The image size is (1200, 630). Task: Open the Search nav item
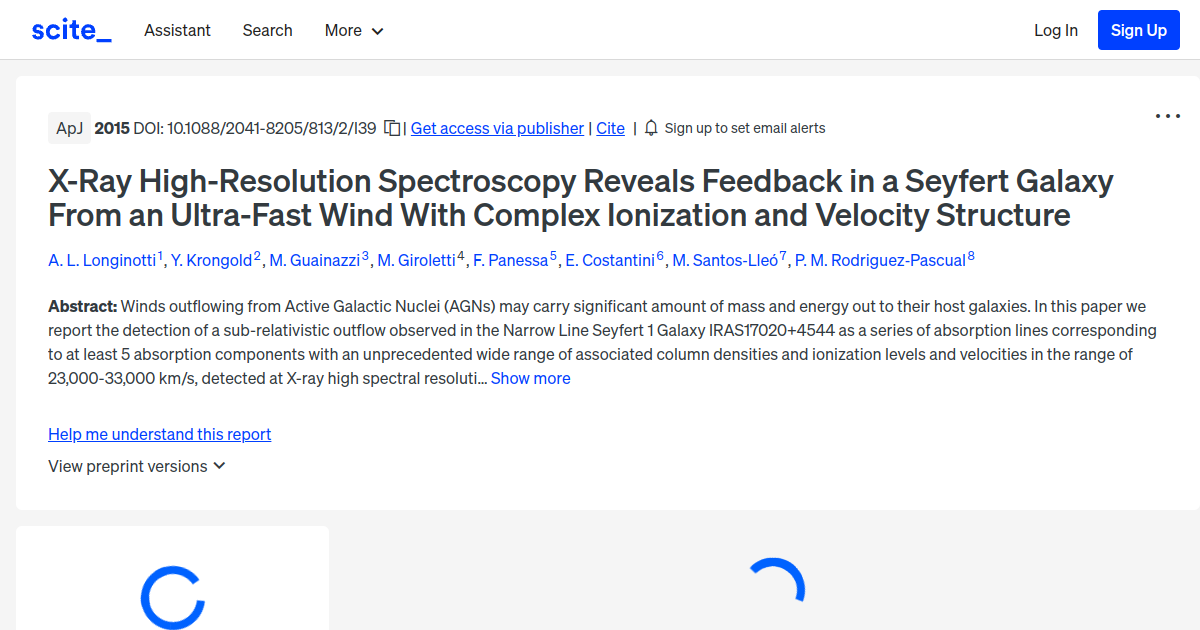(x=267, y=30)
